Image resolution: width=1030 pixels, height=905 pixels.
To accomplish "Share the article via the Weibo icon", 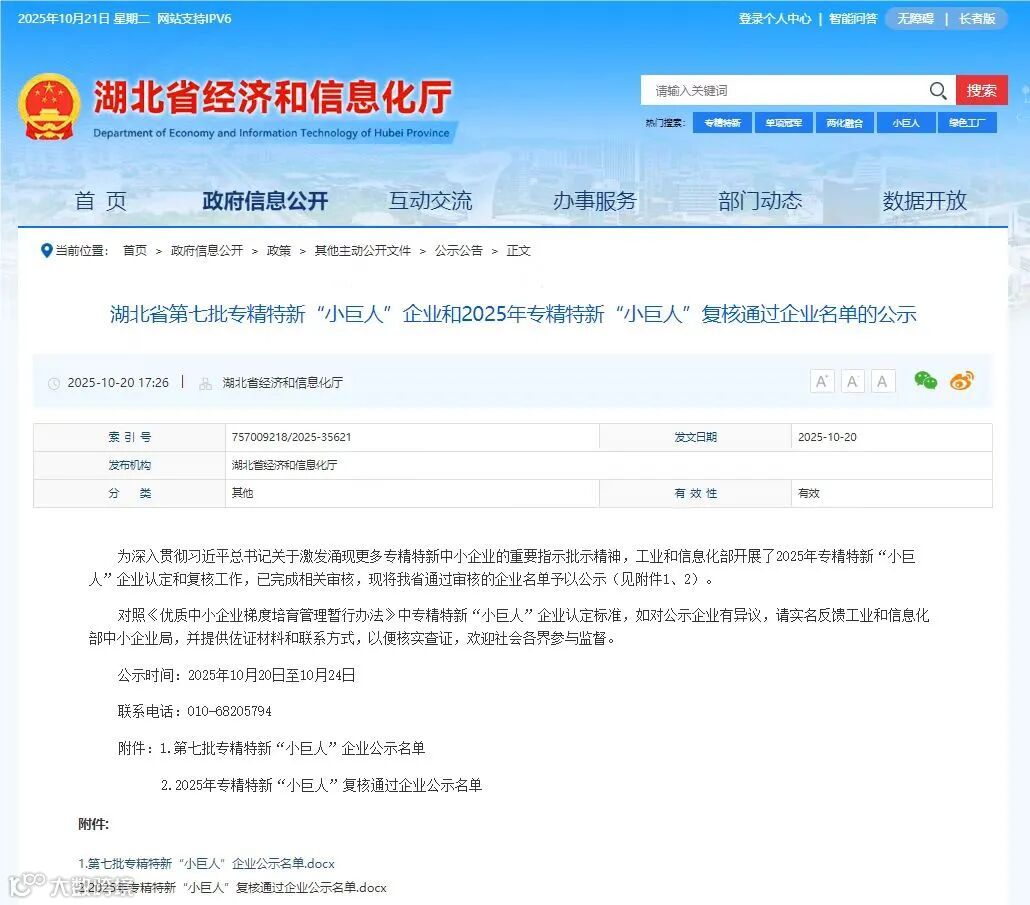I will point(961,380).
